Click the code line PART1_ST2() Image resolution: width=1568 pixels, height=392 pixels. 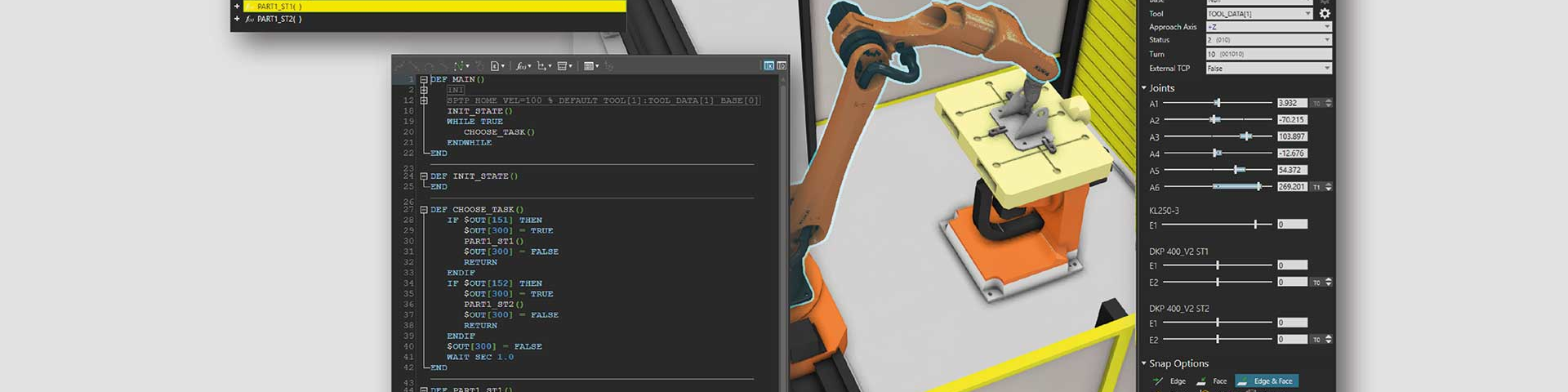(x=494, y=305)
